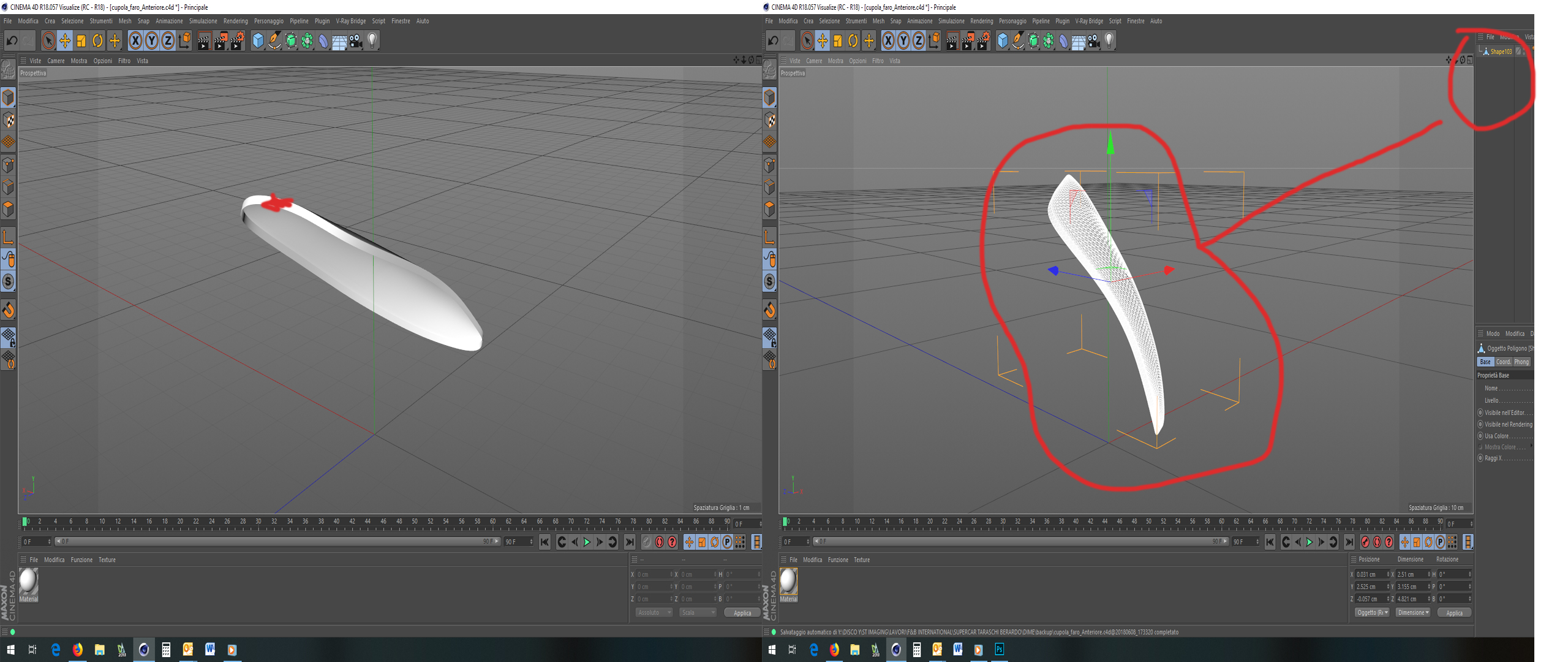
Task: Click the cube primitive icon in right window
Action: pyautogui.click(x=1002, y=41)
